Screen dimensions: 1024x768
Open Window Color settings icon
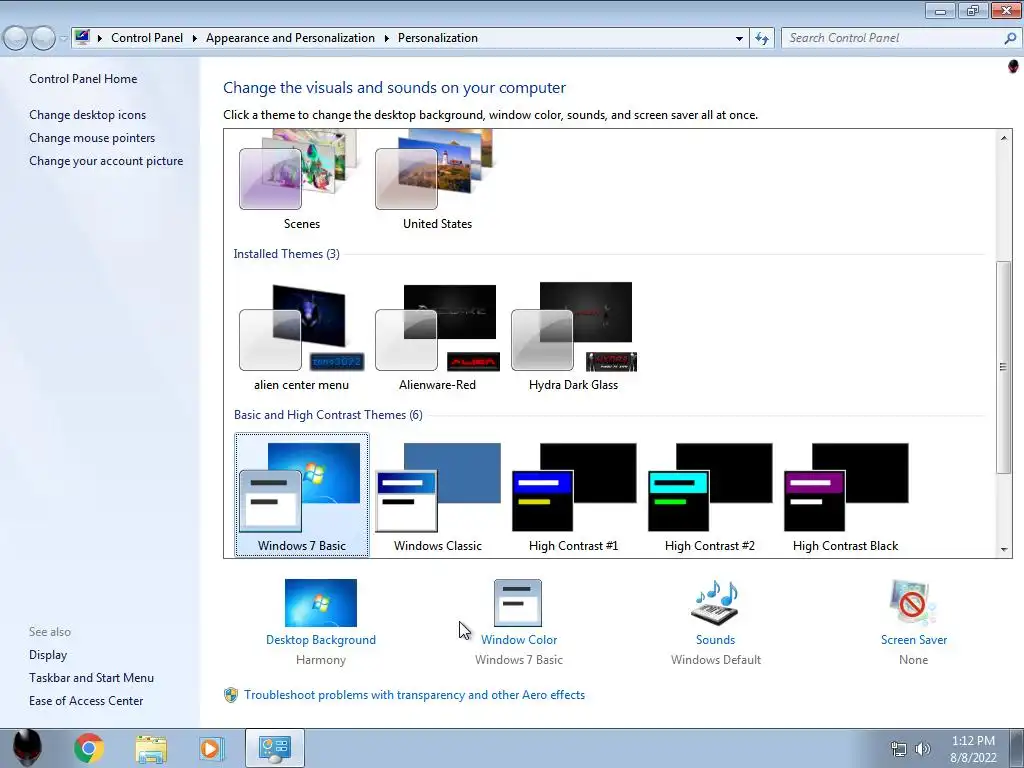[518, 603]
